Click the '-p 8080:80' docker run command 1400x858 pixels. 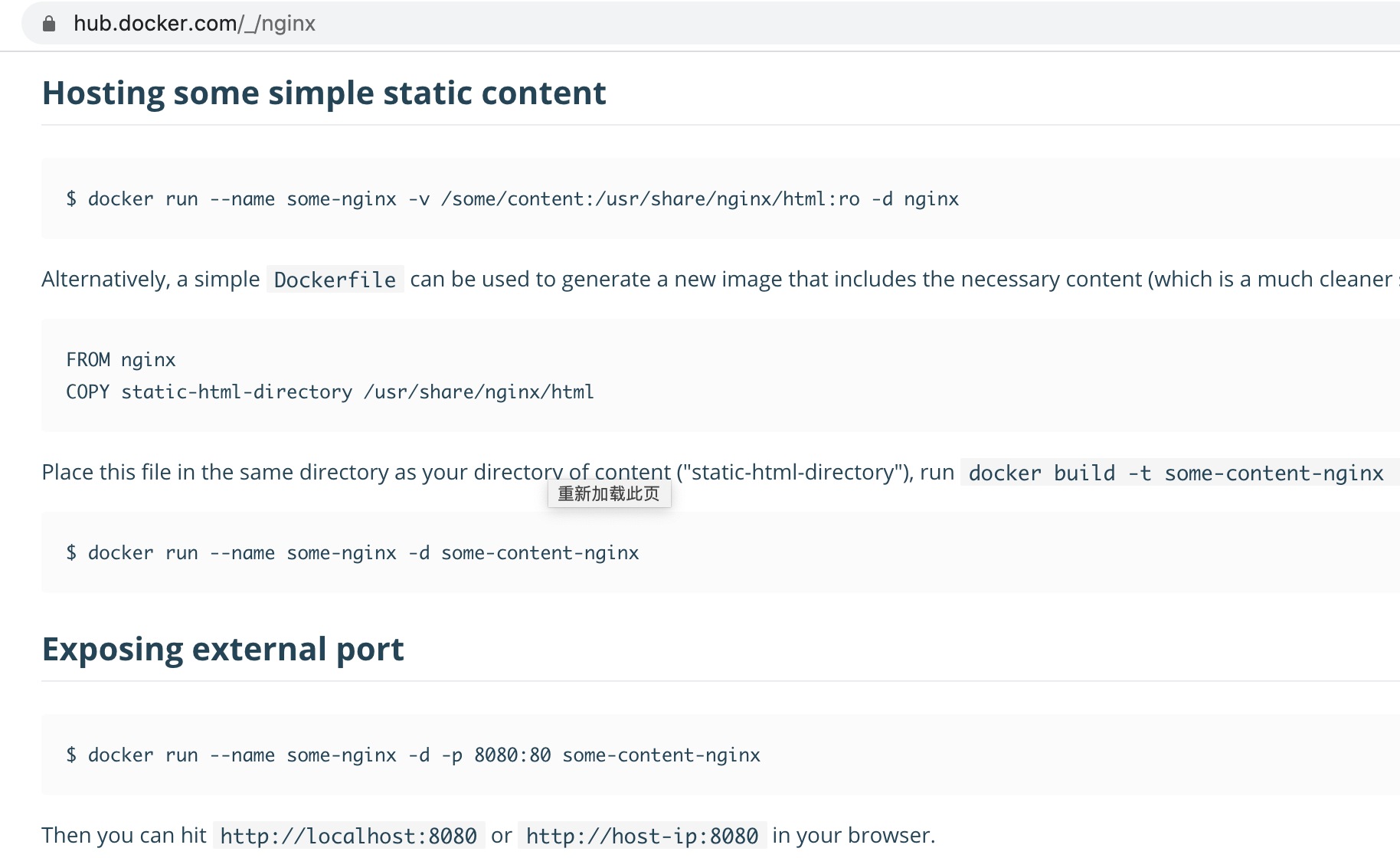414,755
